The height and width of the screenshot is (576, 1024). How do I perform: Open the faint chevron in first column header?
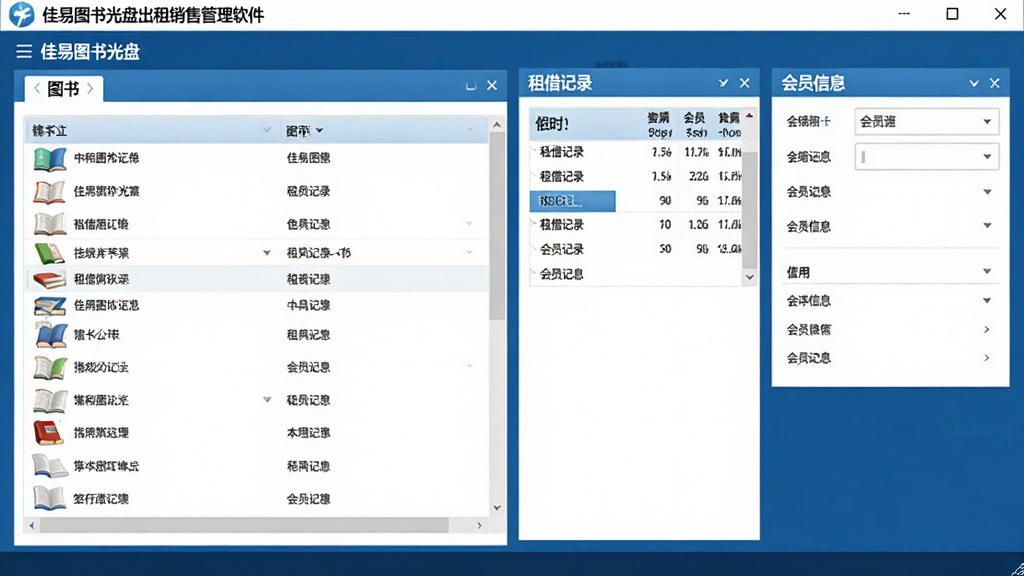(x=266, y=130)
